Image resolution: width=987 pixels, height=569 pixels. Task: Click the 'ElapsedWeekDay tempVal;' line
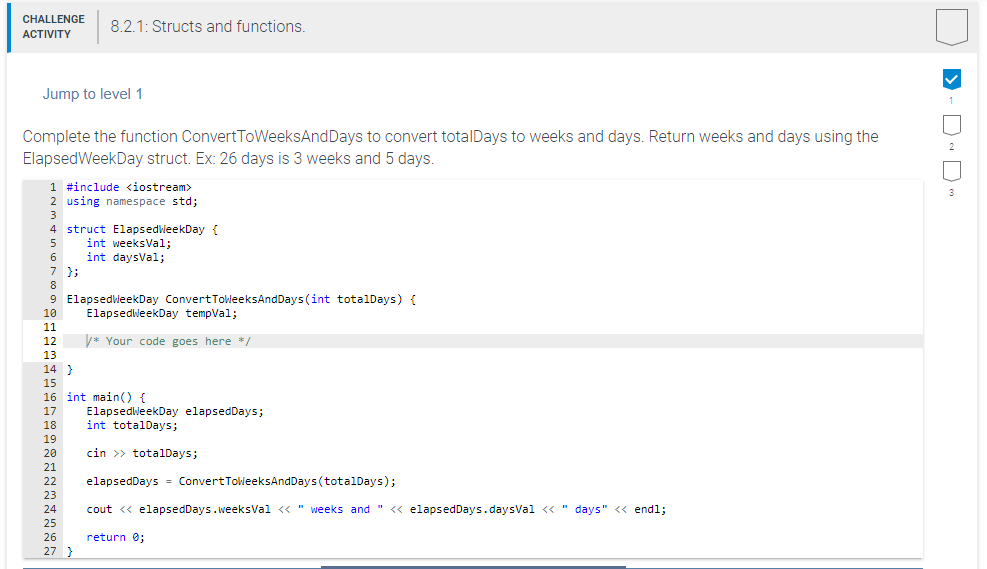pos(162,313)
